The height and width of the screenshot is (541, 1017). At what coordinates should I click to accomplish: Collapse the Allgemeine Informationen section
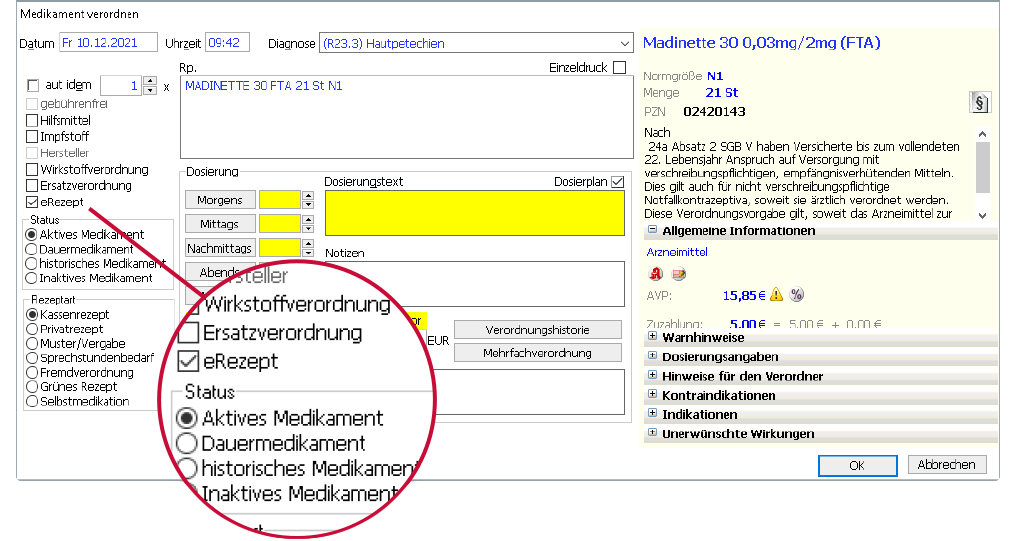click(x=652, y=230)
